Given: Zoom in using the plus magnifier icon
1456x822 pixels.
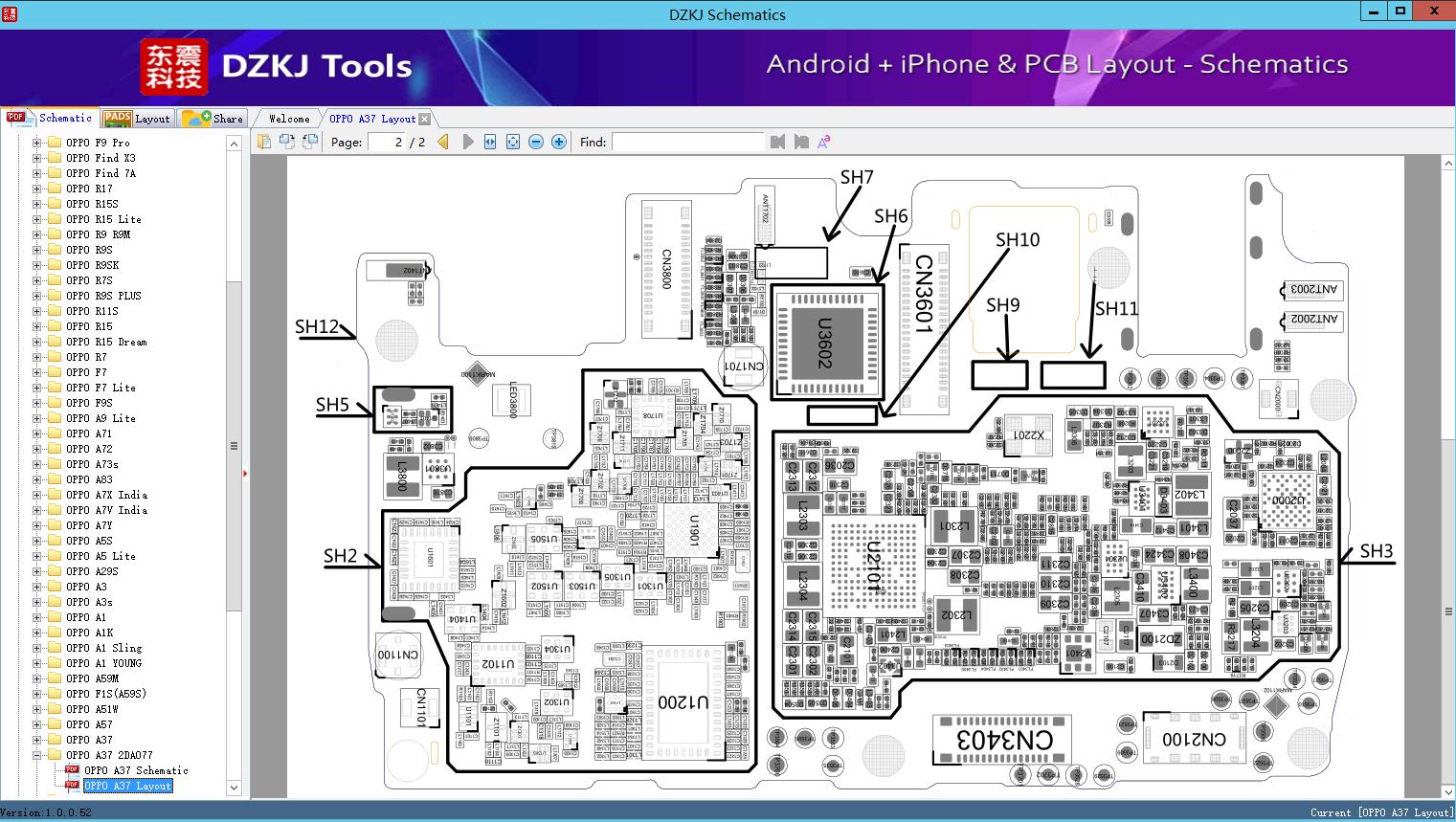Looking at the screenshot, I should click(559, 142).
